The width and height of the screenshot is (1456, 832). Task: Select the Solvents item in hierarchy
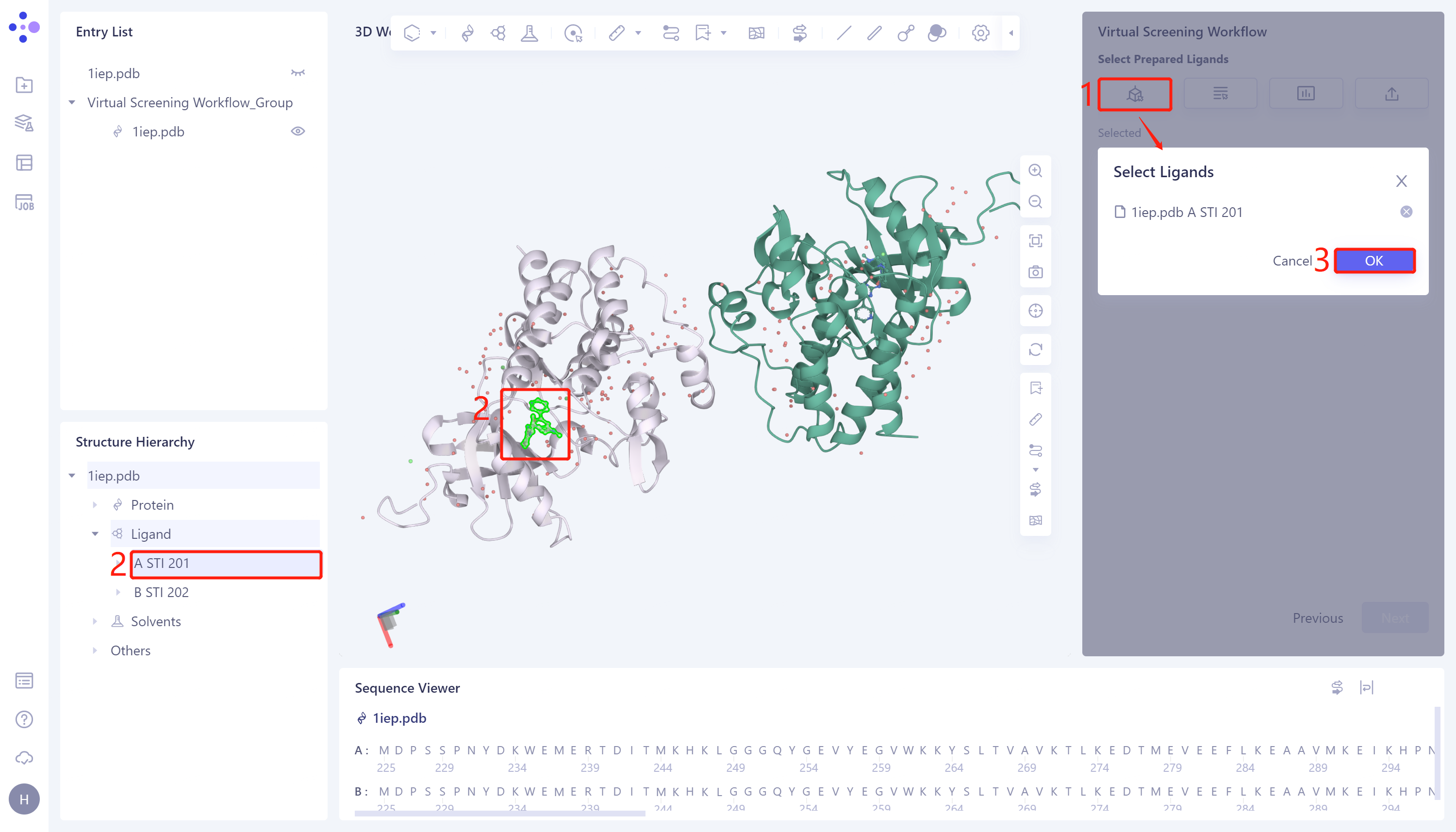click(155, 621)
